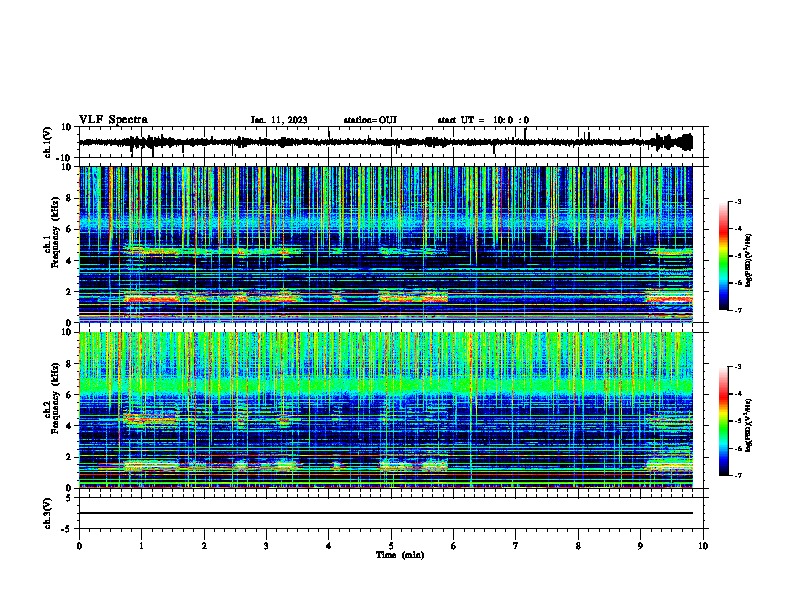The image size is (792, 612).
Task: Click the "start UT = 10: 0 : 0" text
Action: point(483,120)
